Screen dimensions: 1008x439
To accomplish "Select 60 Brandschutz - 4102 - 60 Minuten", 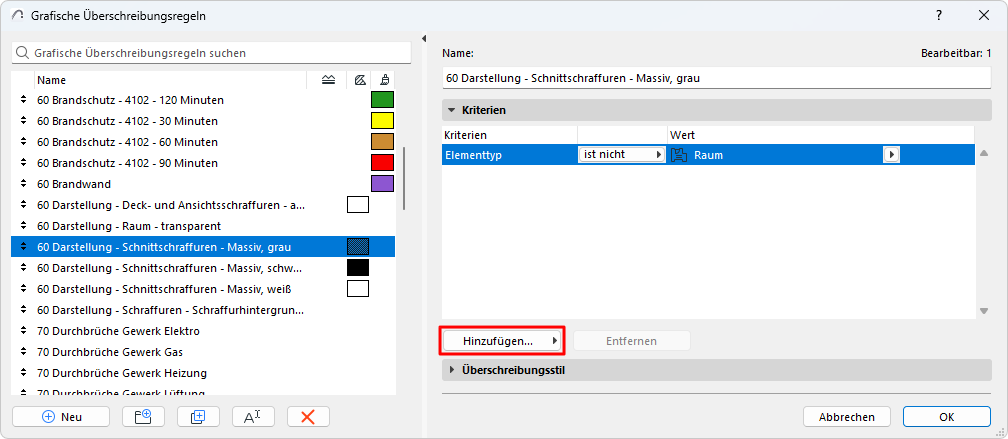I will pyautogui.click(x=127, y=141).
